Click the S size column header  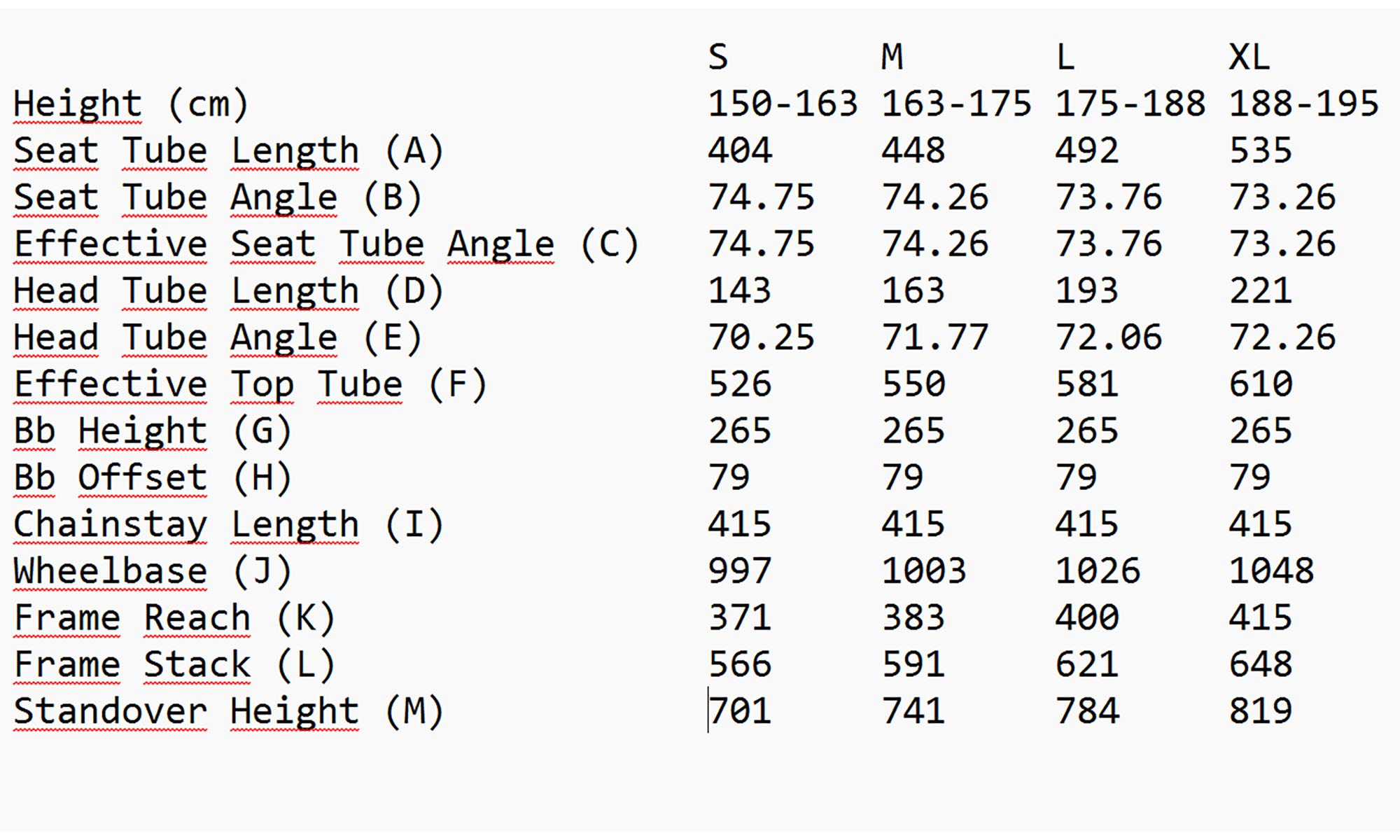718,57
